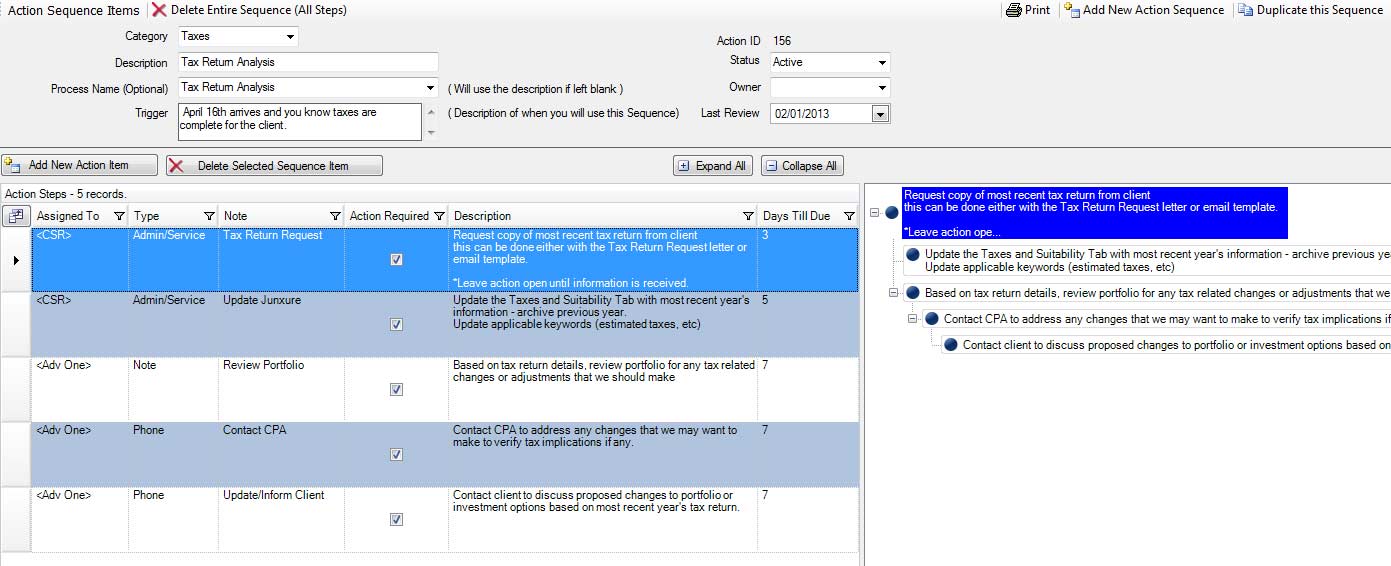This screenshot has height=566, width=1391.
Task: Click the bullet icon of Contact client tree node
Action: 950,345
